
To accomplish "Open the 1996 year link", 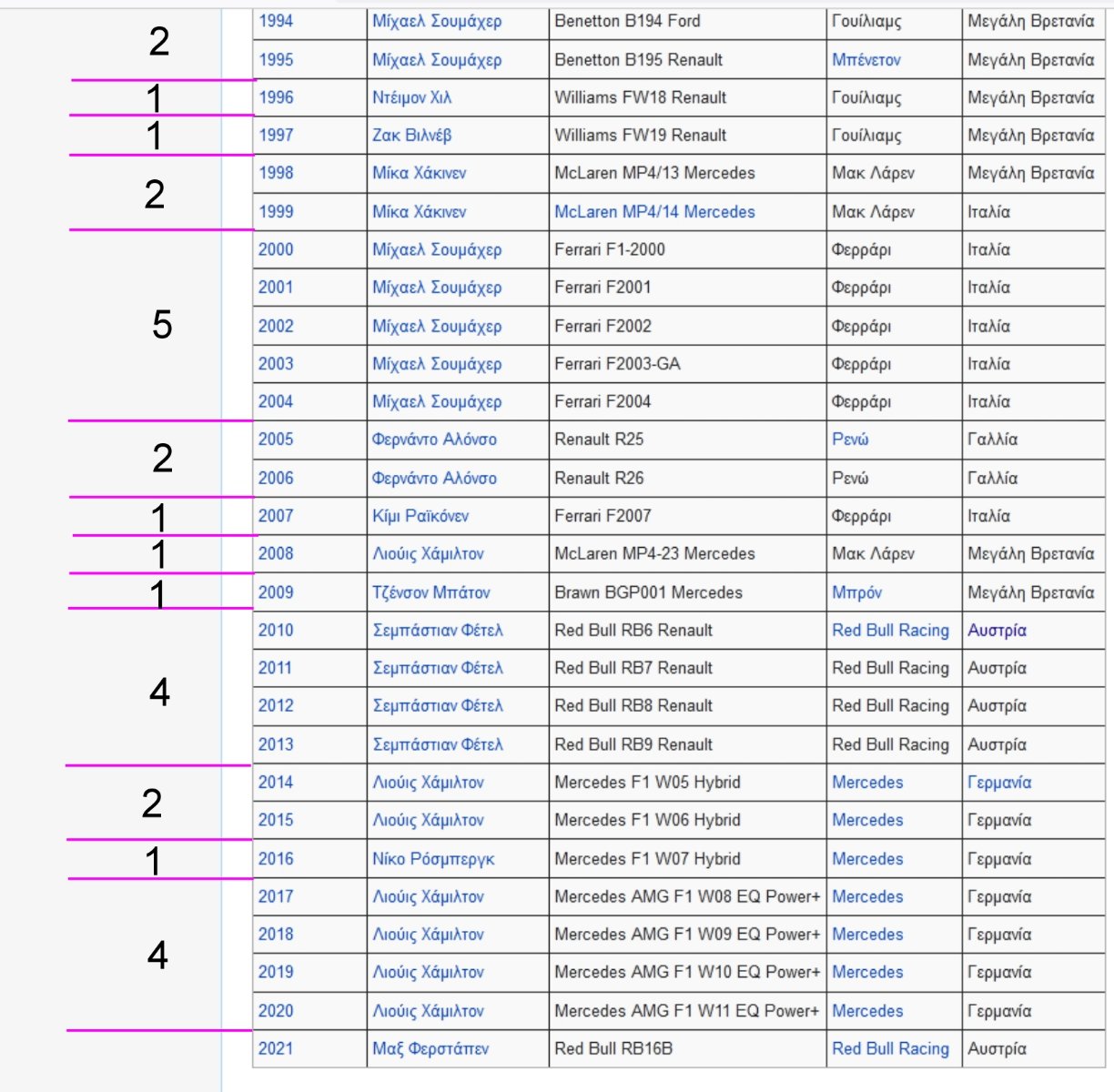I will click(x=276, y=97).
